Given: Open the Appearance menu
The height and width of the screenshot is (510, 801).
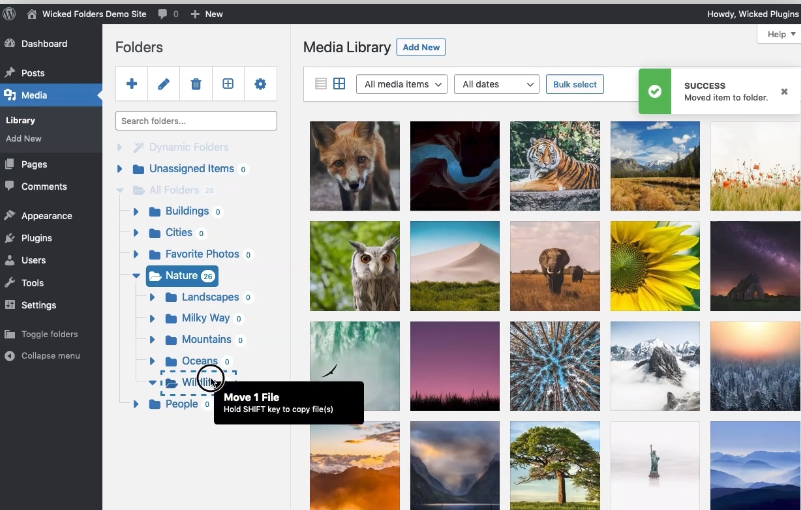Looking at the screenshot, I should [46, 216].
